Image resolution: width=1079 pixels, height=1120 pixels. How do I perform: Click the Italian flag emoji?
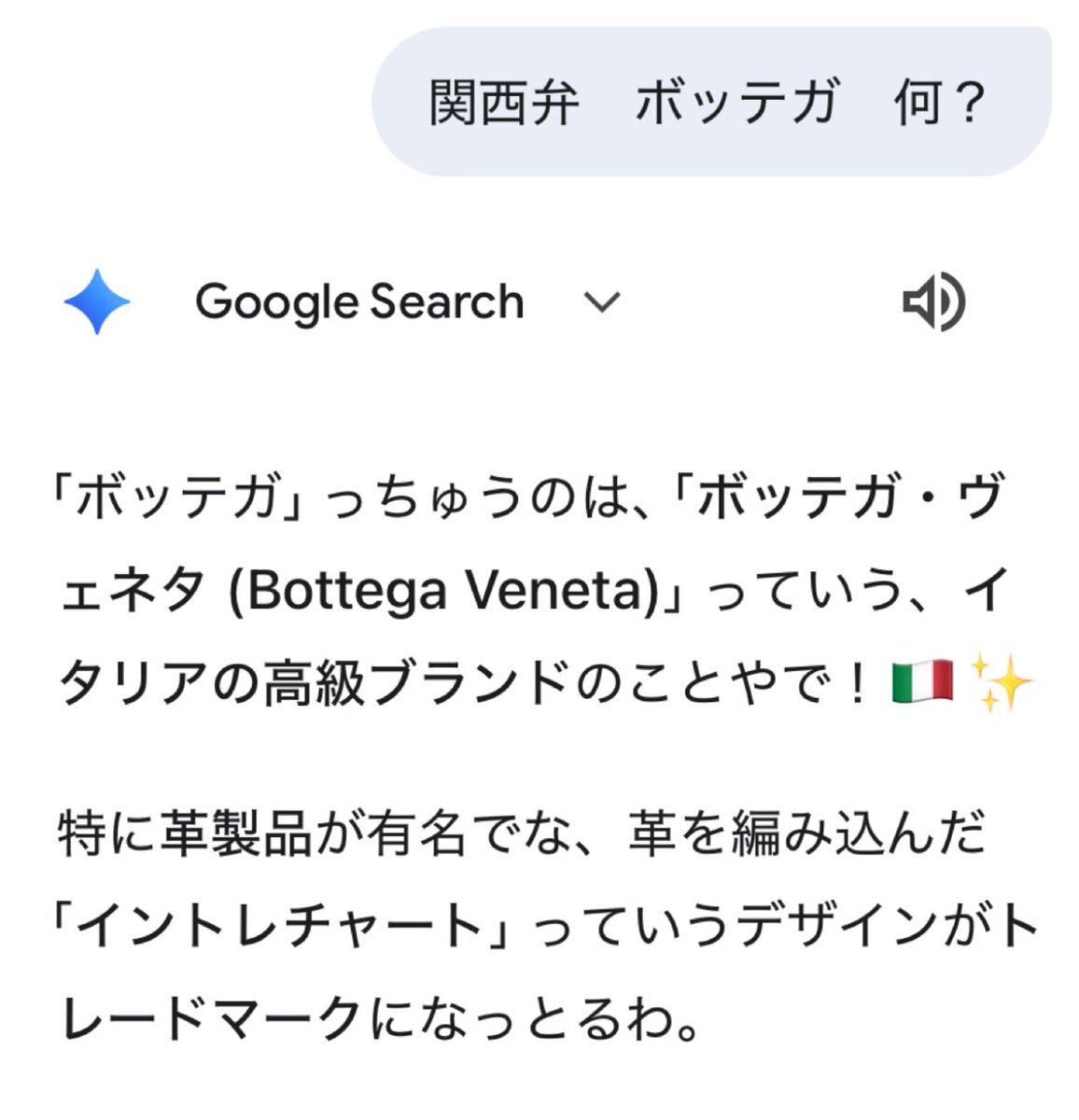click(922, 684)
